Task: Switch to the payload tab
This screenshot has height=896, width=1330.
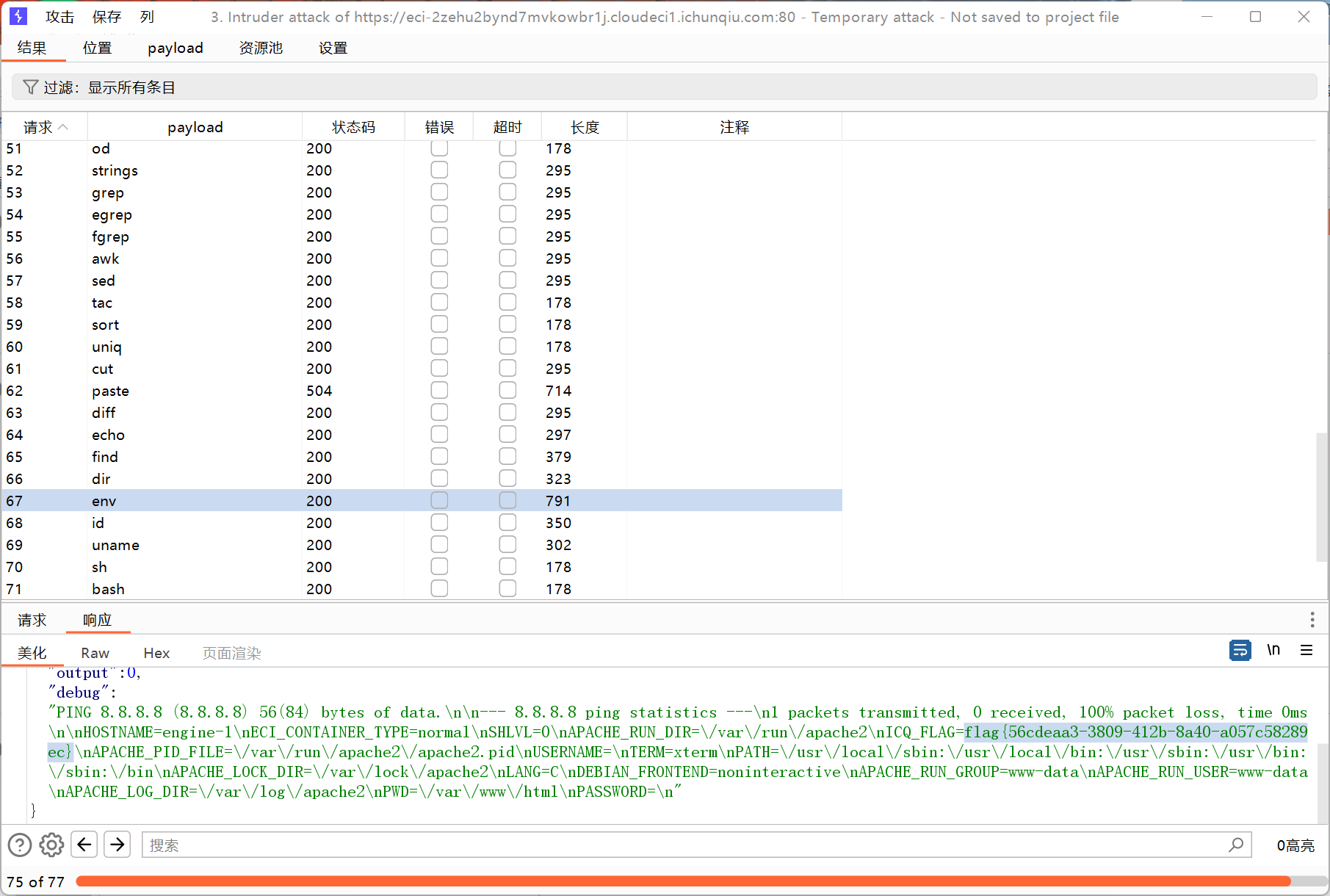Action: [176, 48]
